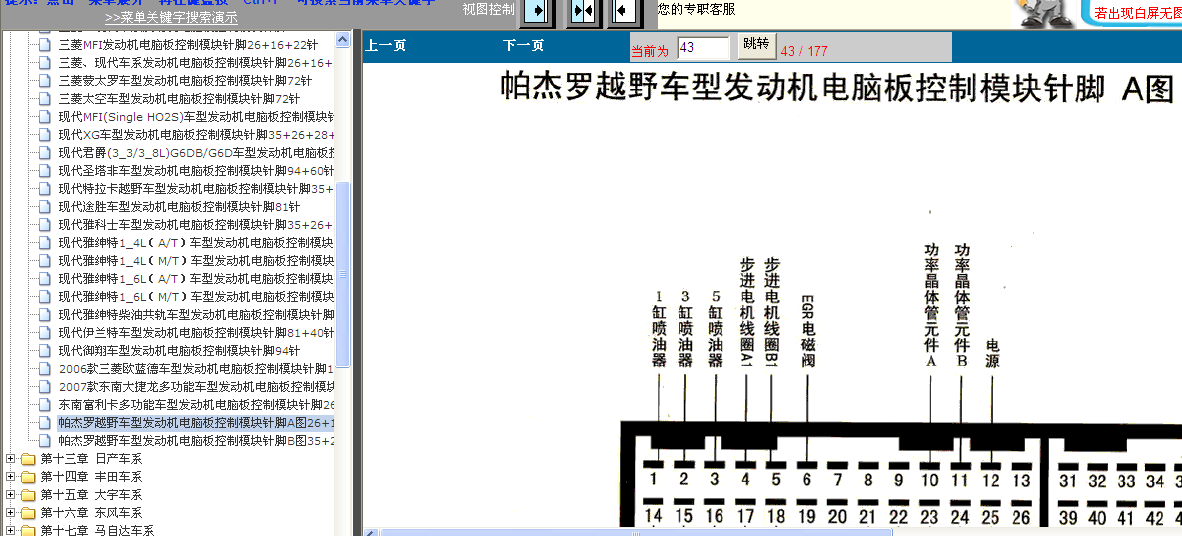Go to next page with 下一页

(523, 45)
